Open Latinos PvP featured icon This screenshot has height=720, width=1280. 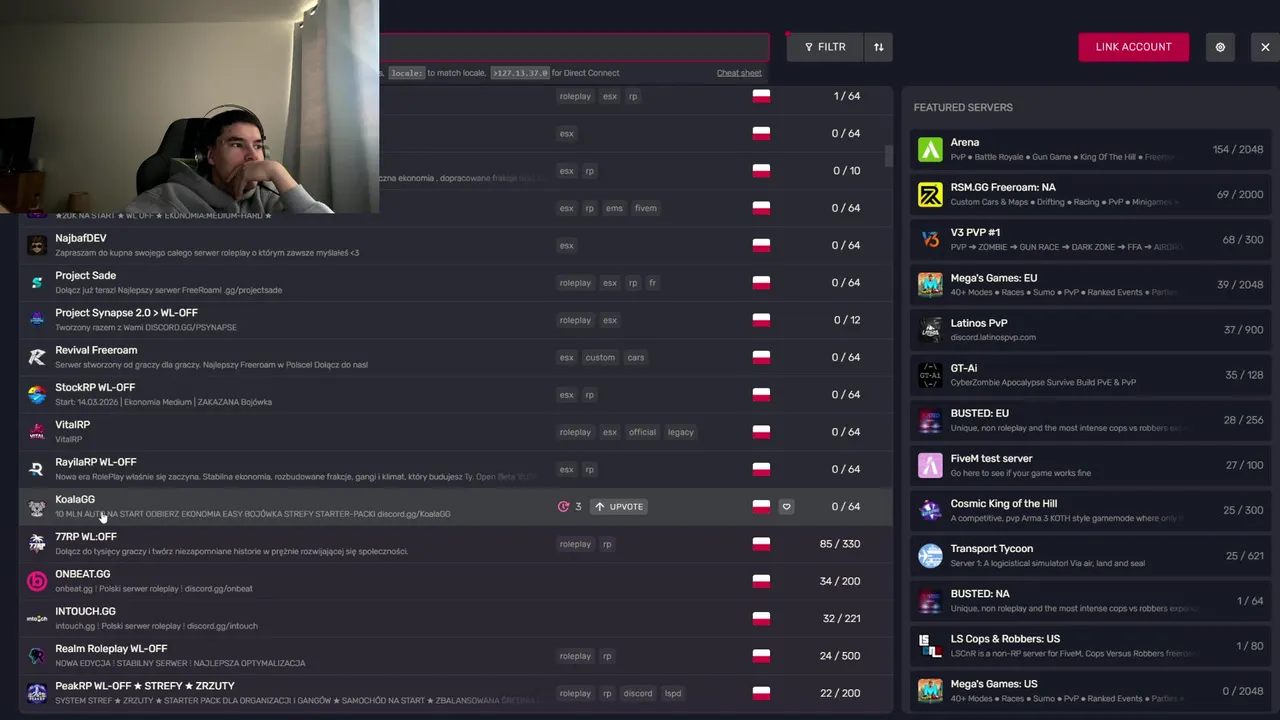pyautogui.click(x=930, y=330)
